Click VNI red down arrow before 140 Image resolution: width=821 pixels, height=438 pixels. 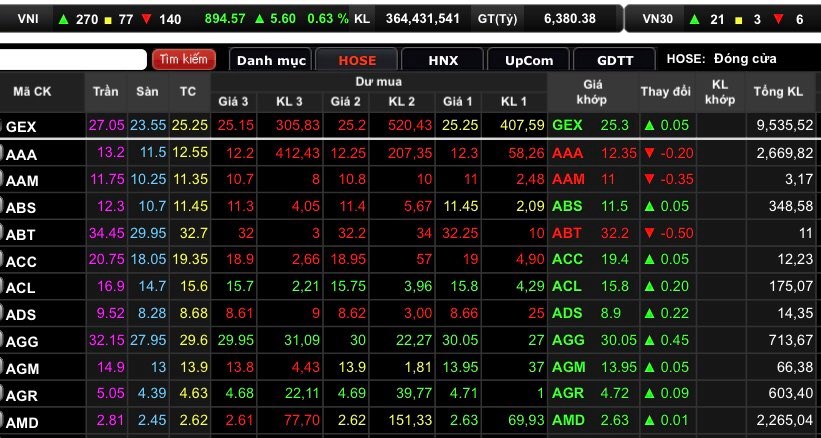click(146, 19)
